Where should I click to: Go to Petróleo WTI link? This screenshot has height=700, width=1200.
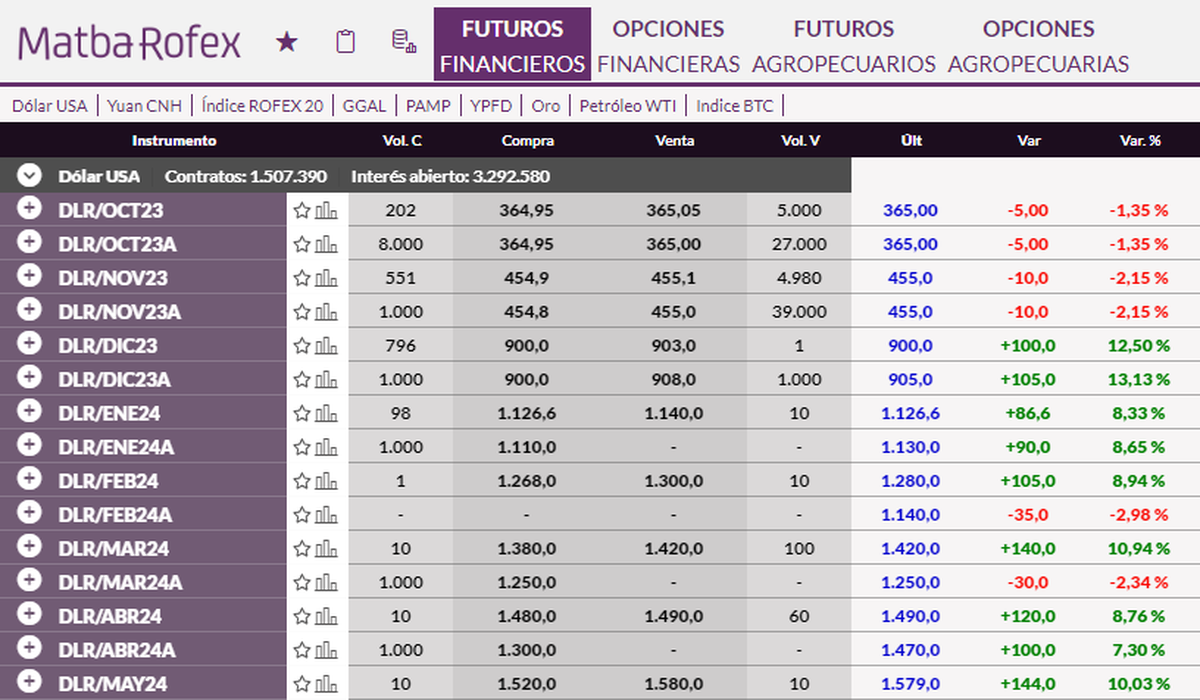(x=628, y=105)
